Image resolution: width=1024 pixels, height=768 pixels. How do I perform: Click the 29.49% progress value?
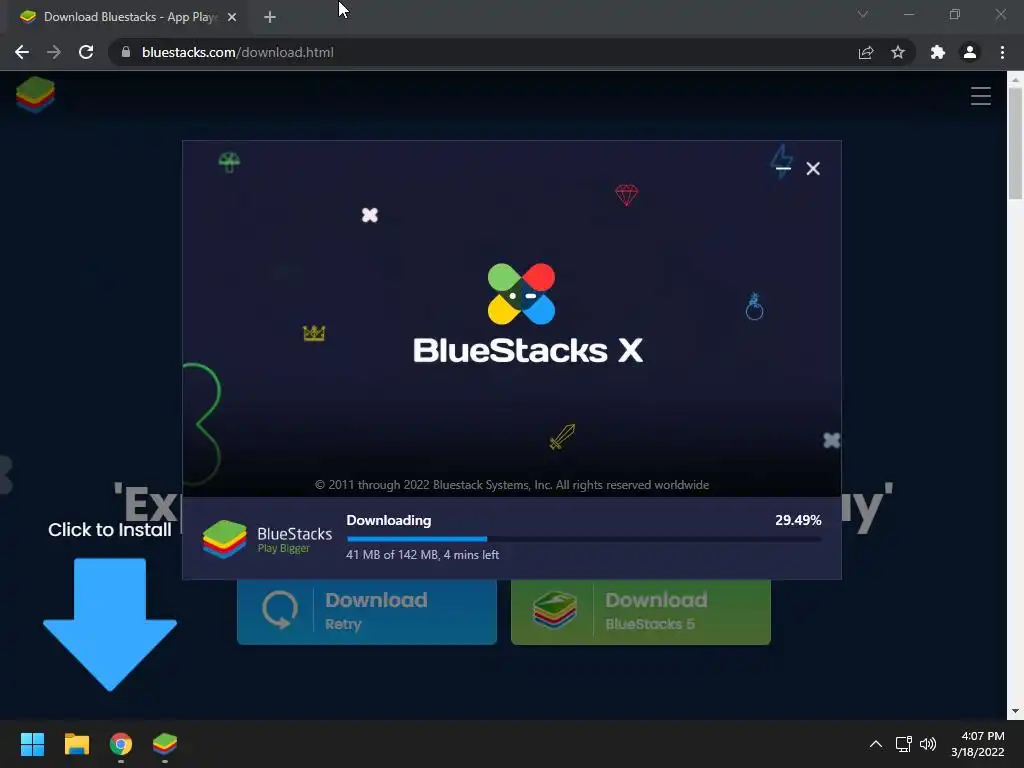tap(798, 520)
